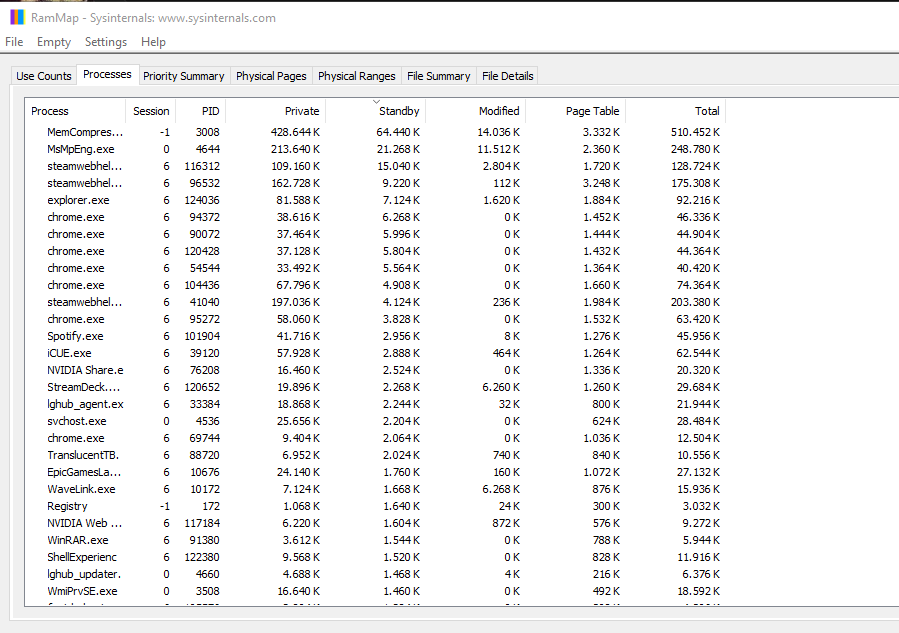Screen dimensions: 899x633
Task: Sort by the Process column header
Action: (75, 111)
